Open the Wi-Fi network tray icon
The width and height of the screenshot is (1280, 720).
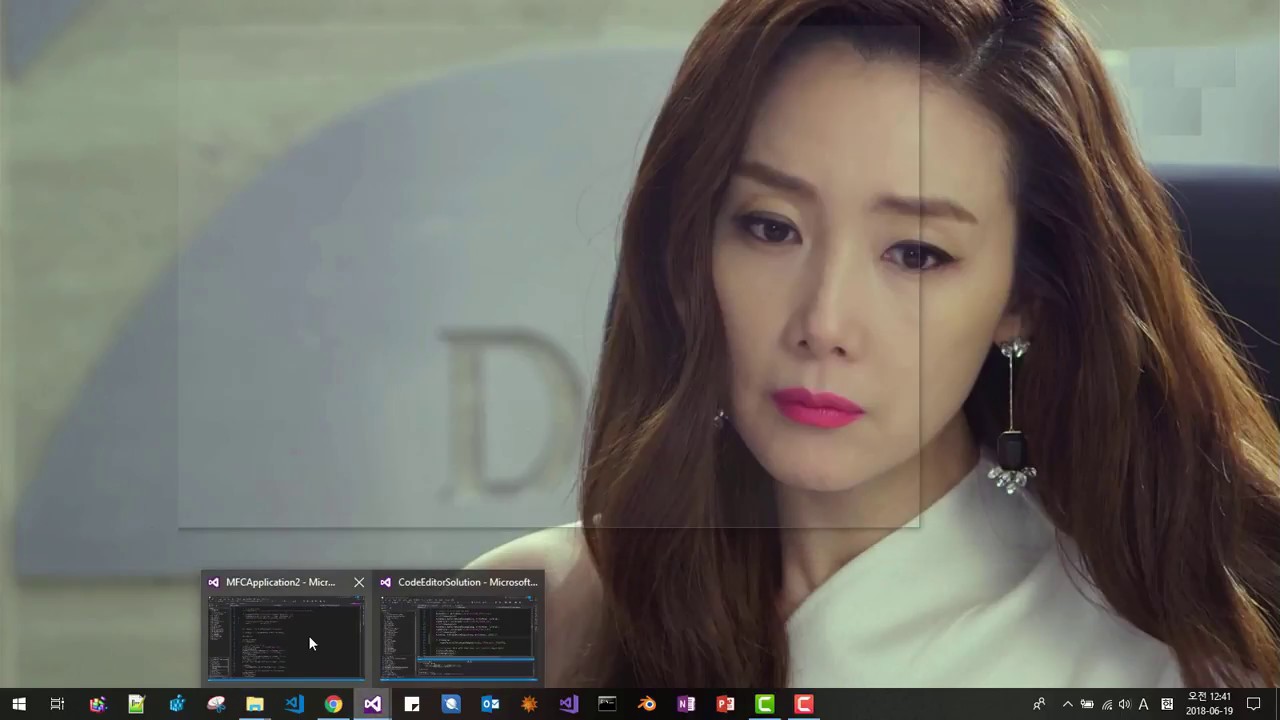pyautogui.click(x=1106, y=704)
